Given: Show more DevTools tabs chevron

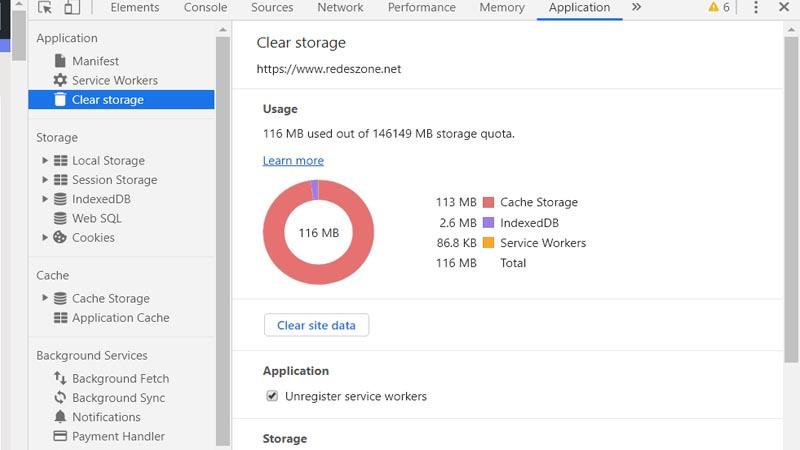Looking at the screenshot, I should [x=636, y=7].
